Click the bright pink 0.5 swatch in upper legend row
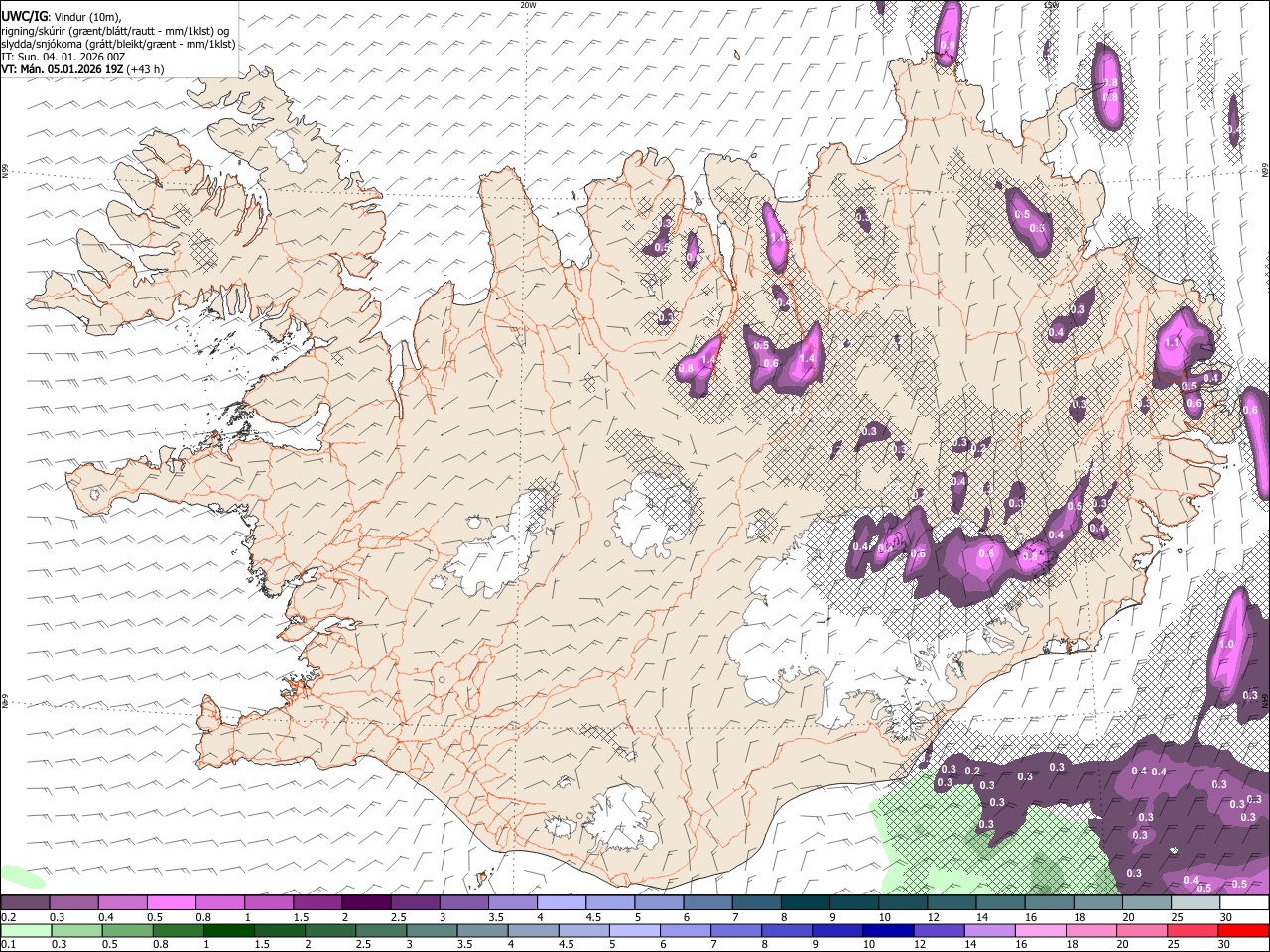The width and height of the screenshot is (1270, 952). [x=172, y=903]
